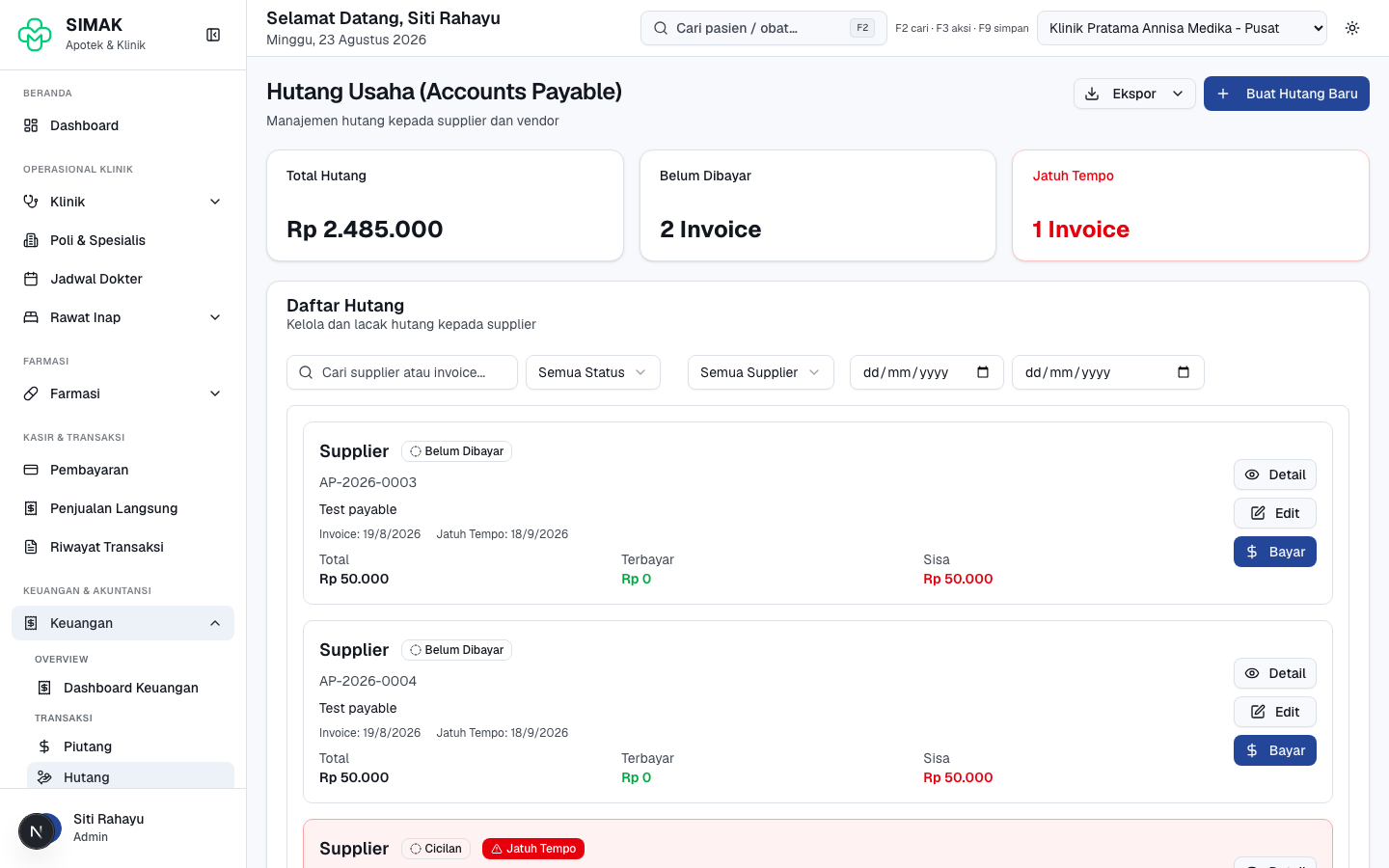Open Riwayat Transaksi menu item

pyautogui.click(x=123, y=547)
